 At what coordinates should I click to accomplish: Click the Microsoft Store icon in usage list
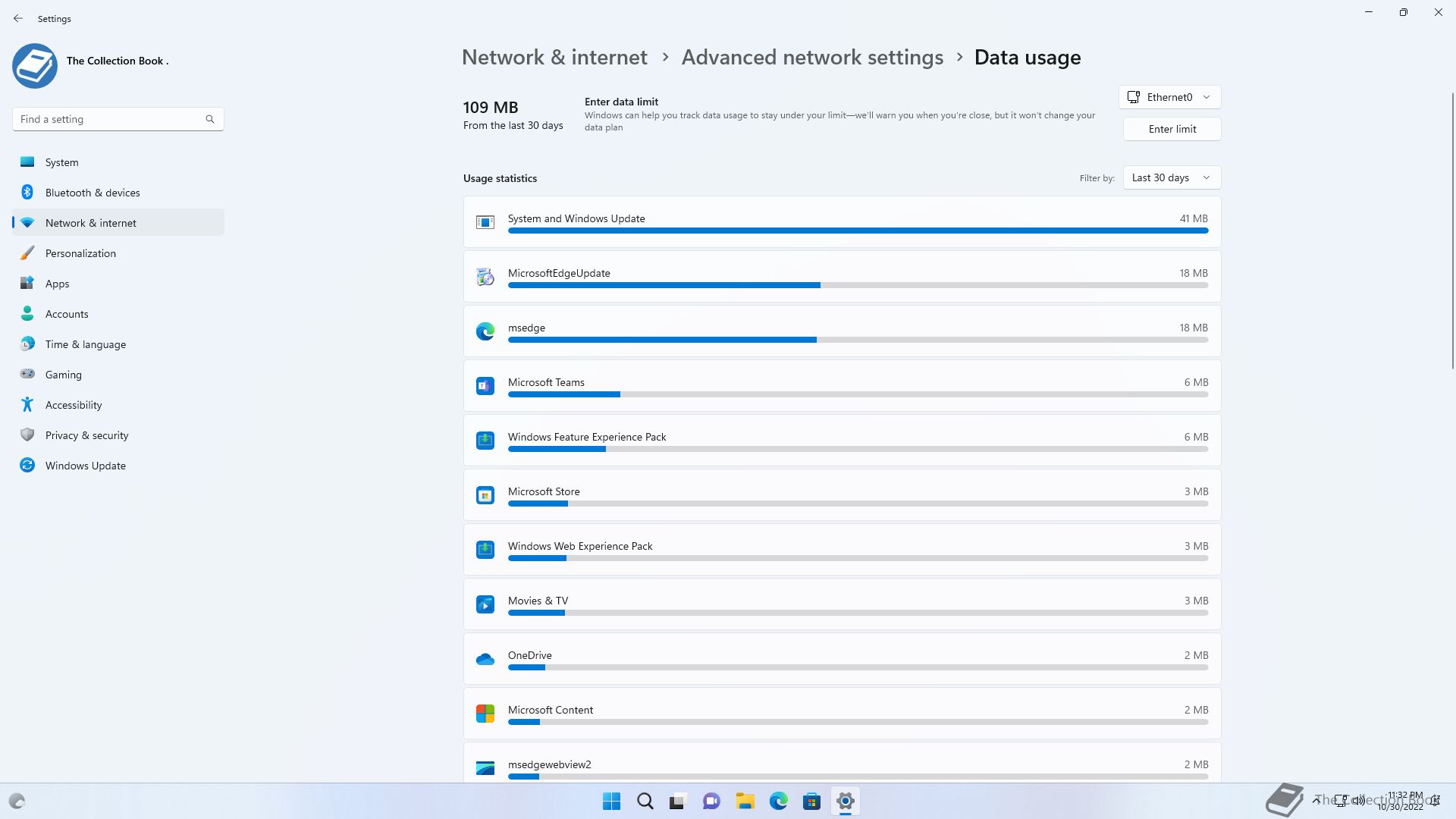click(485, 495)
